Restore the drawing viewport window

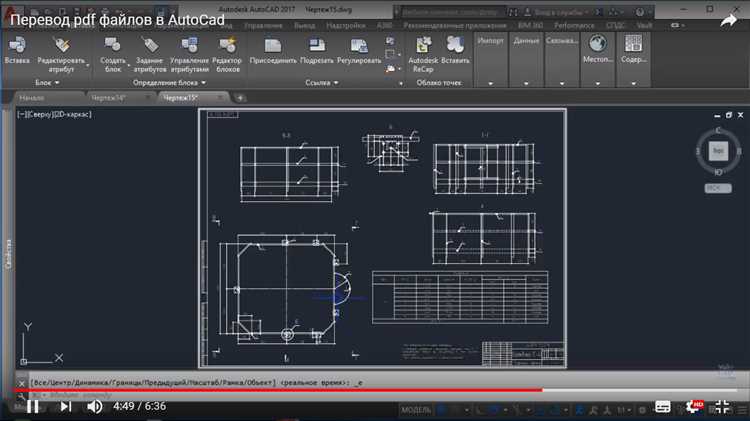pos(728,115)
